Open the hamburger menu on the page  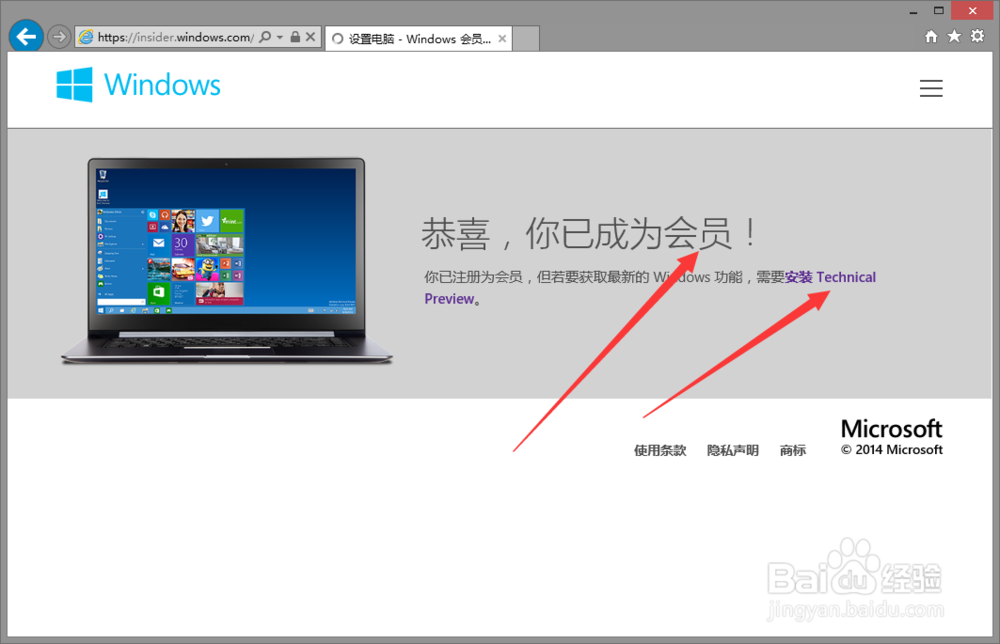pos(931,88)
